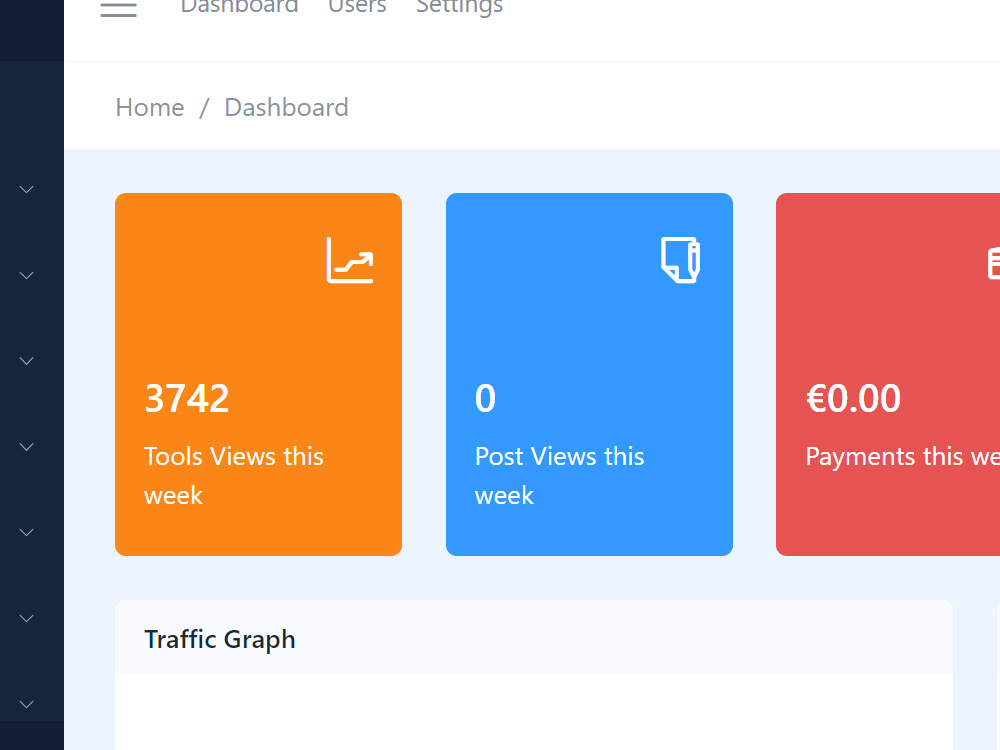Click the chart line icon on orange card

coord(350,260)
